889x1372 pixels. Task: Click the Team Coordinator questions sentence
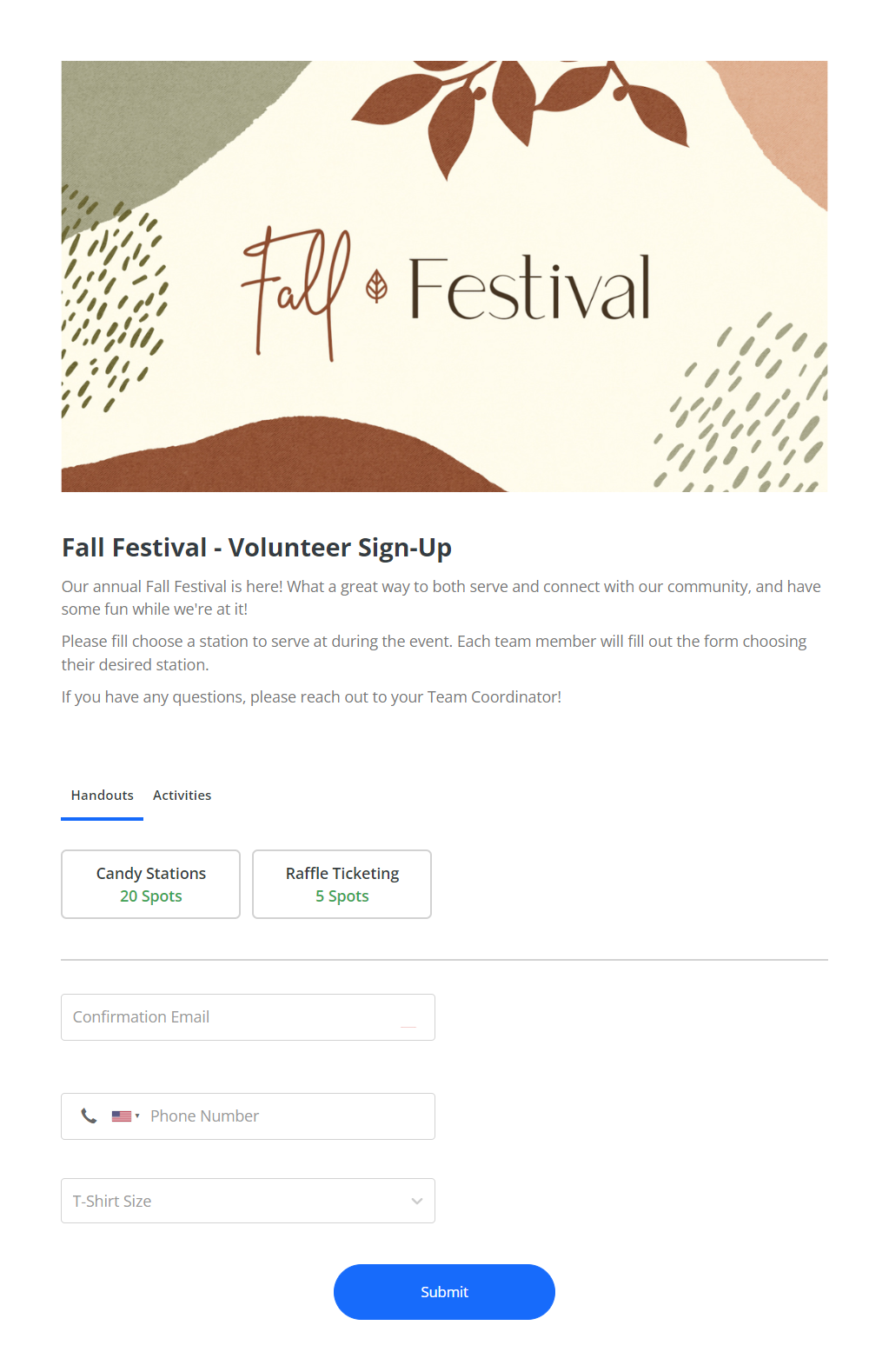(311, 697)
